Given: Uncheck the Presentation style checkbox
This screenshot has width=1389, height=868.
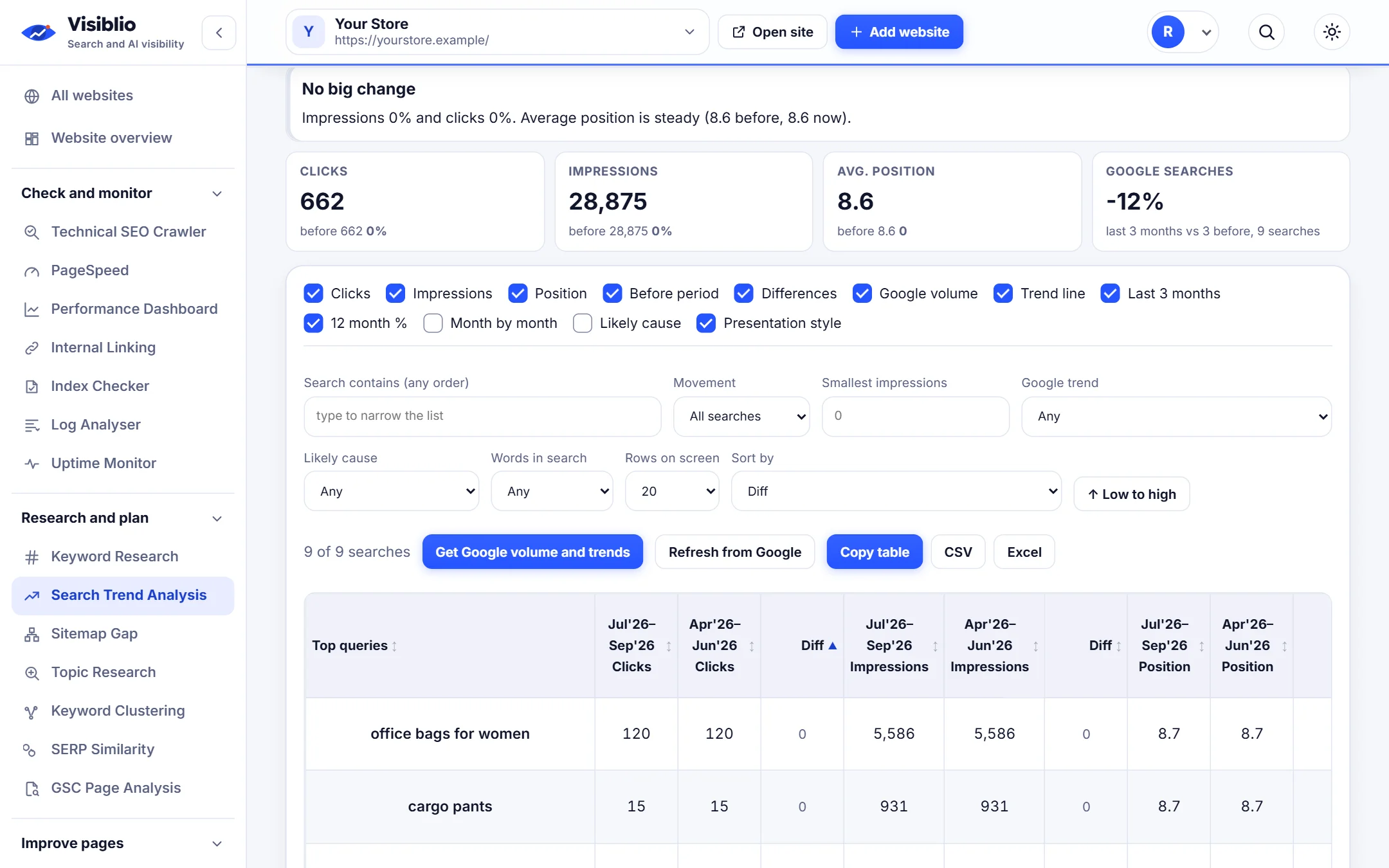Looking at the screenshot, I should (706, 323).
